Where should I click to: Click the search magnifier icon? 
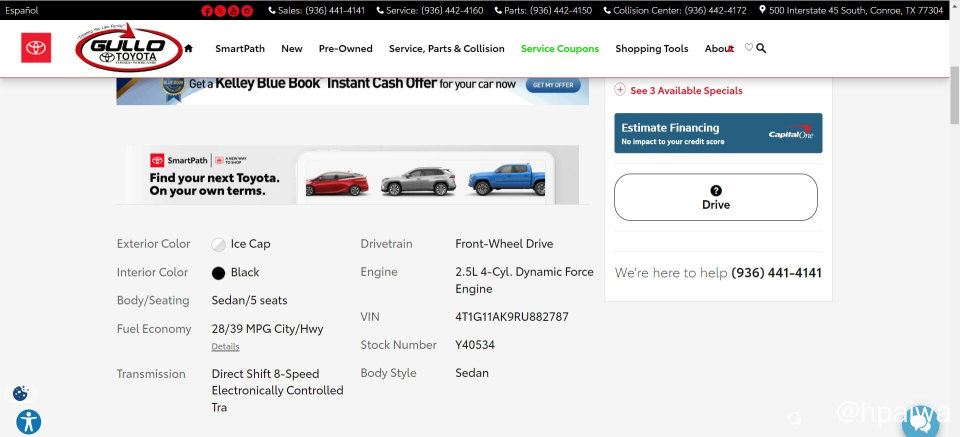point(762,48)
